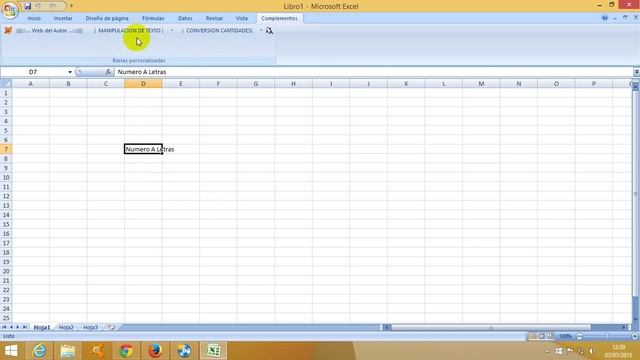Go to the previous sheet with the navigation arrow

(x=11, y=327)
